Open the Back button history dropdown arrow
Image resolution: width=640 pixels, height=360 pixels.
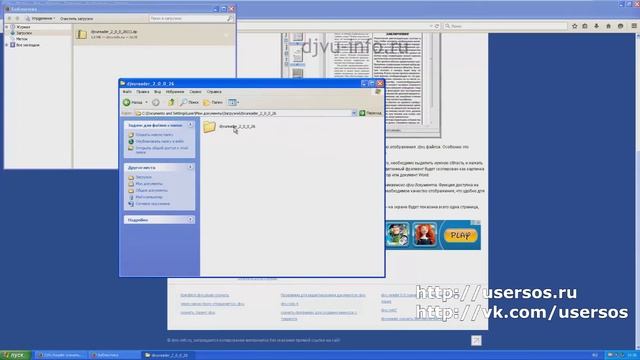click(146, 102)
